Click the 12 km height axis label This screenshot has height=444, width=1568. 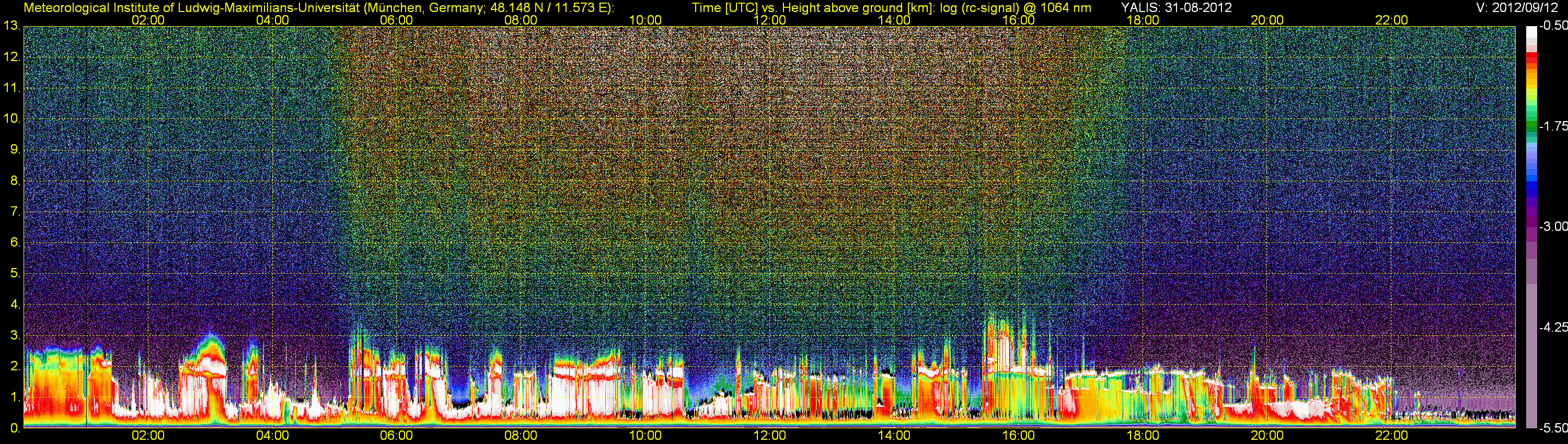click(11, 56)
